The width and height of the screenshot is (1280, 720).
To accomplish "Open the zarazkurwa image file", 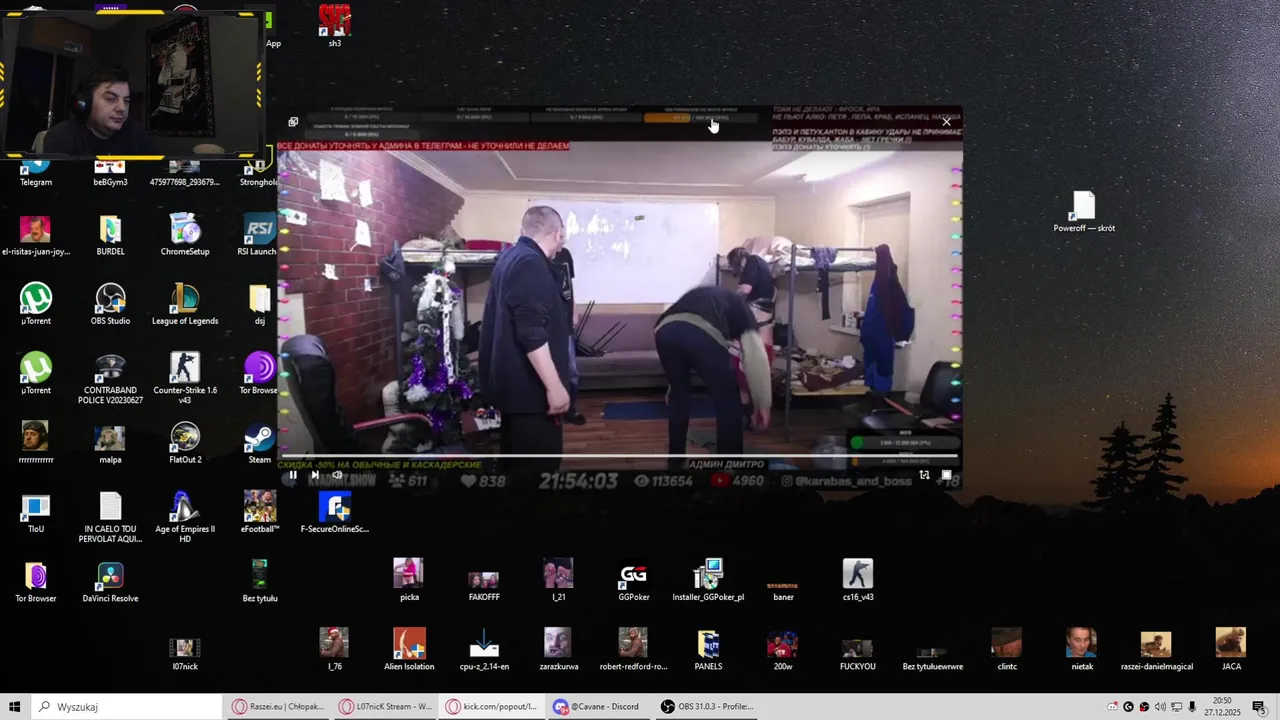I will coord(558,650).
